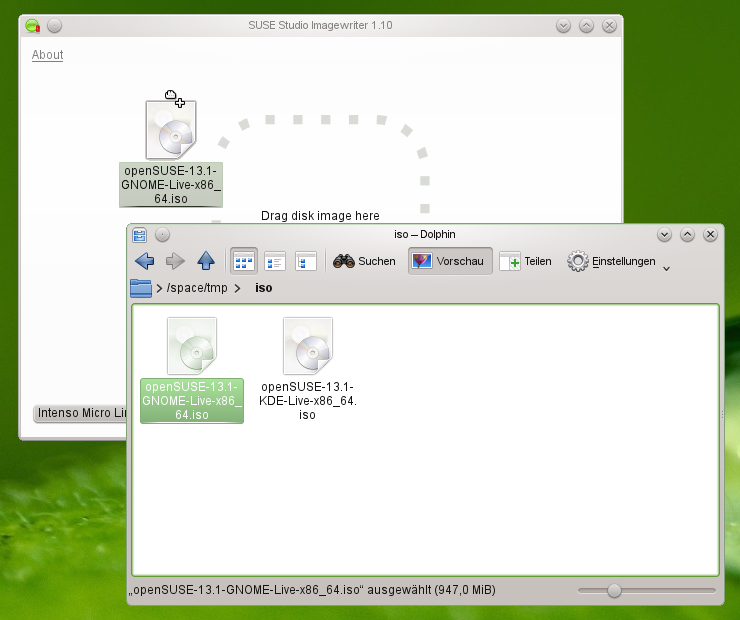Screen dimensions: 740x620
Task: Click the Dolphin status bar selection text
Action: 312,590
